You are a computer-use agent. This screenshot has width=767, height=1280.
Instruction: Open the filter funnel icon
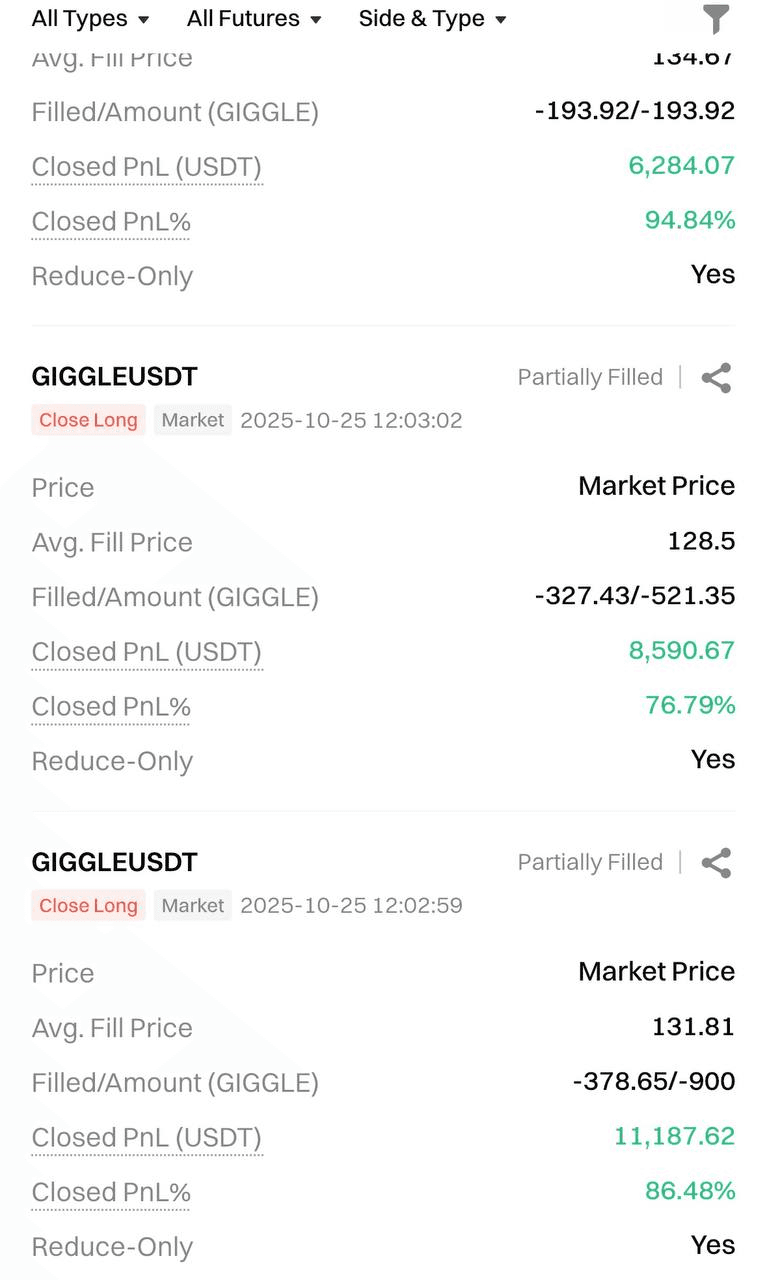pos(716,18)
